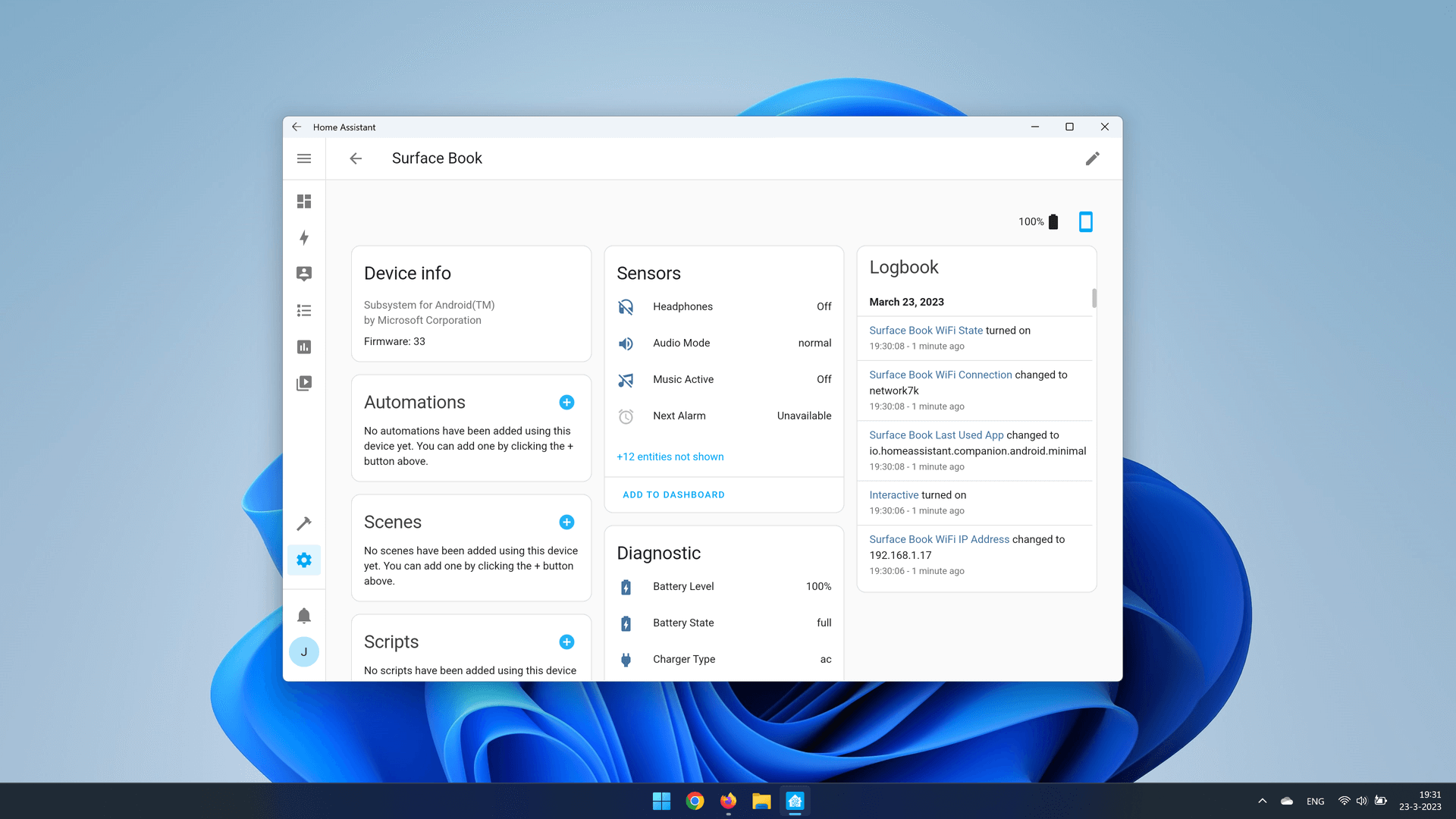This screenshot has height=819, width=1456.
Task: Open the Scenes plus menu
Action: click(567, 522)
